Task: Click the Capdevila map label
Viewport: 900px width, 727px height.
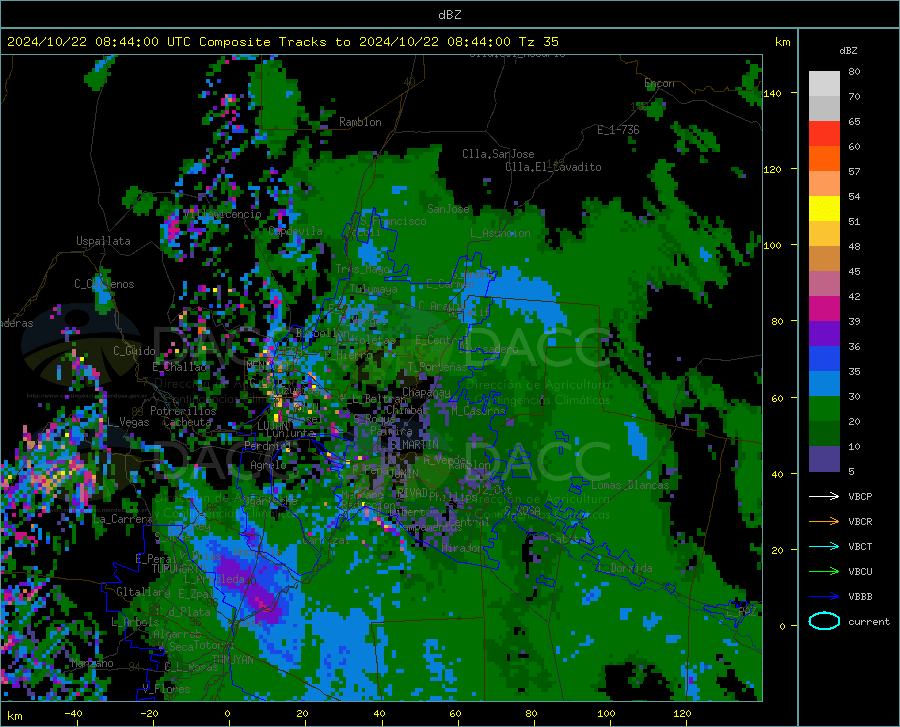Action: (295, 231)
